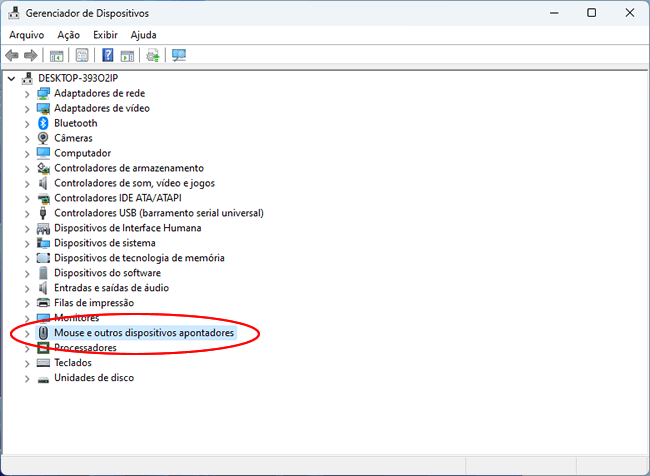Expand Unidades de disco chevron

[x=27, y=378]
